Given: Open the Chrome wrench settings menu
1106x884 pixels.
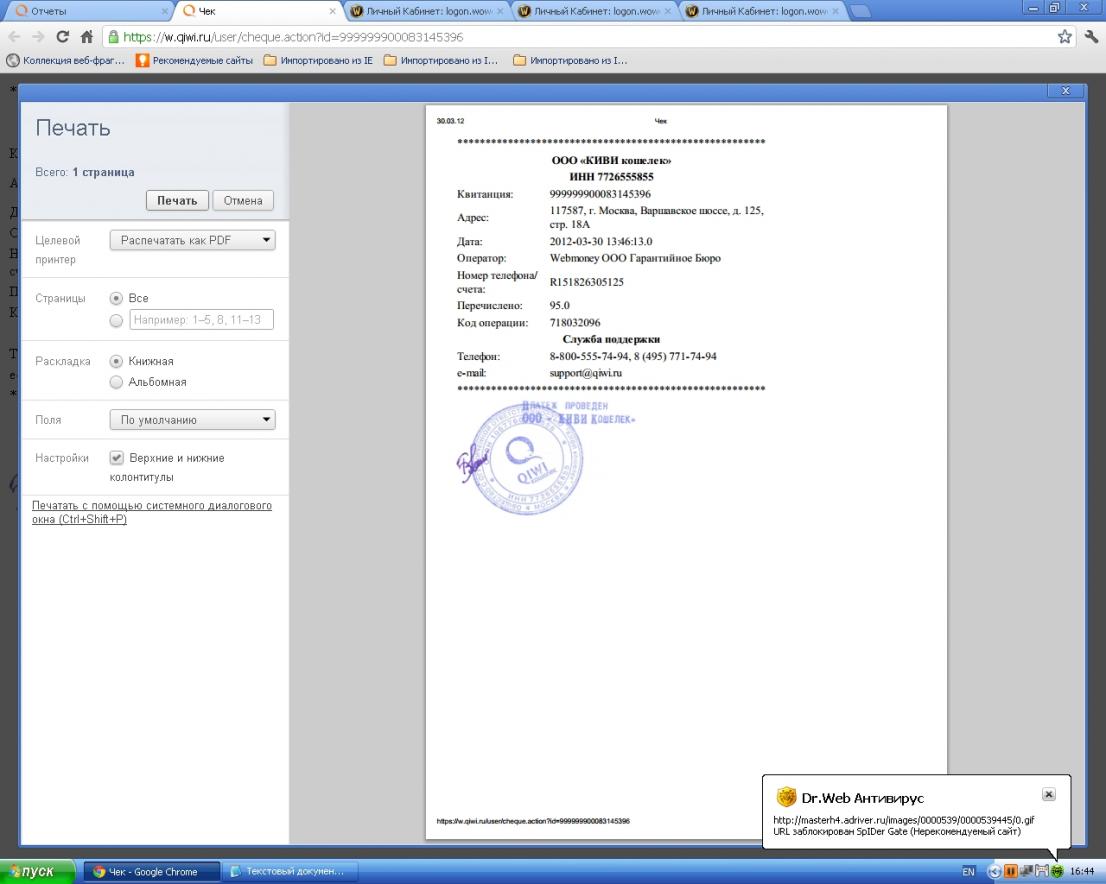Looking at the screenshot, I should [x=1091, y=37].
